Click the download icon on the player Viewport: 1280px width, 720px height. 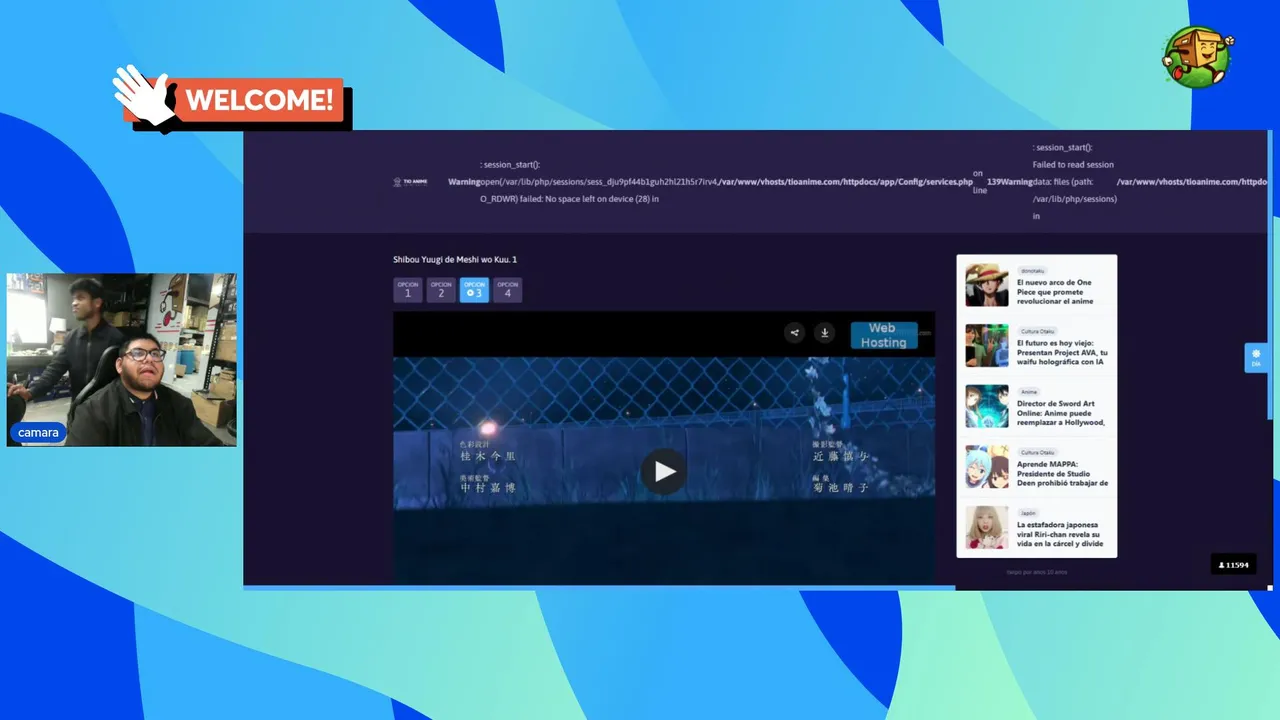pos(824,333)
